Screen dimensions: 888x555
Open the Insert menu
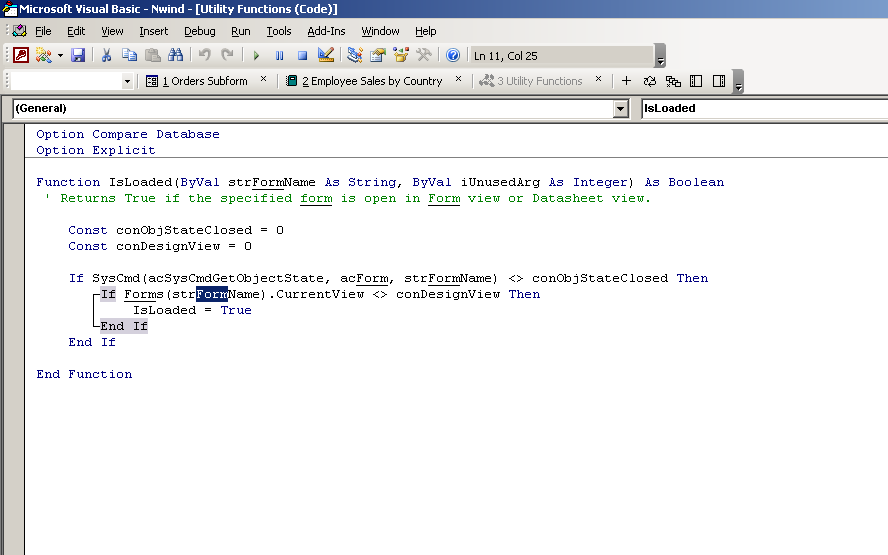pyautogui.click(x=153, y=31)
